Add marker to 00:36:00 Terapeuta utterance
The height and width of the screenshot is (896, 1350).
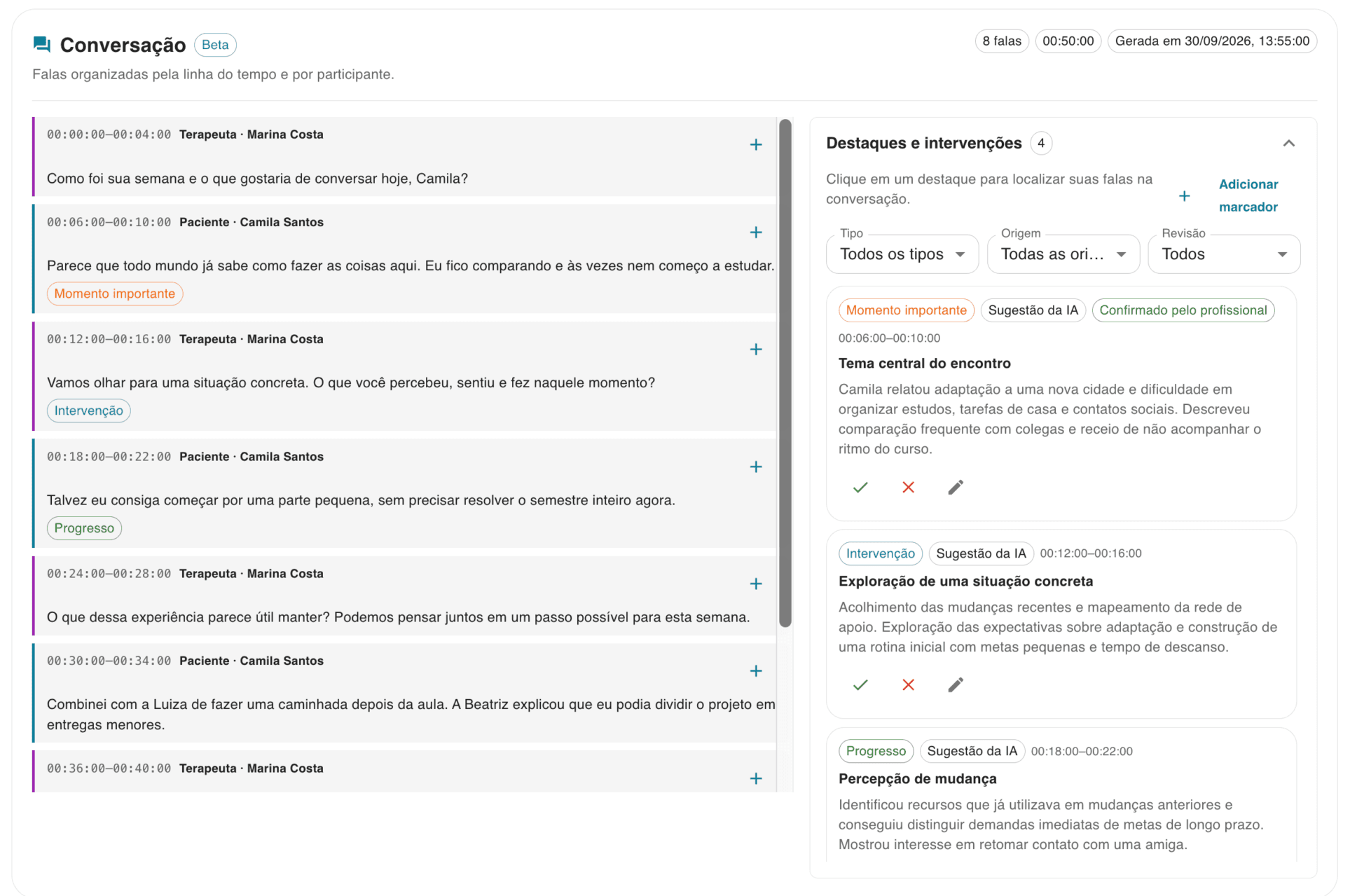755,779
